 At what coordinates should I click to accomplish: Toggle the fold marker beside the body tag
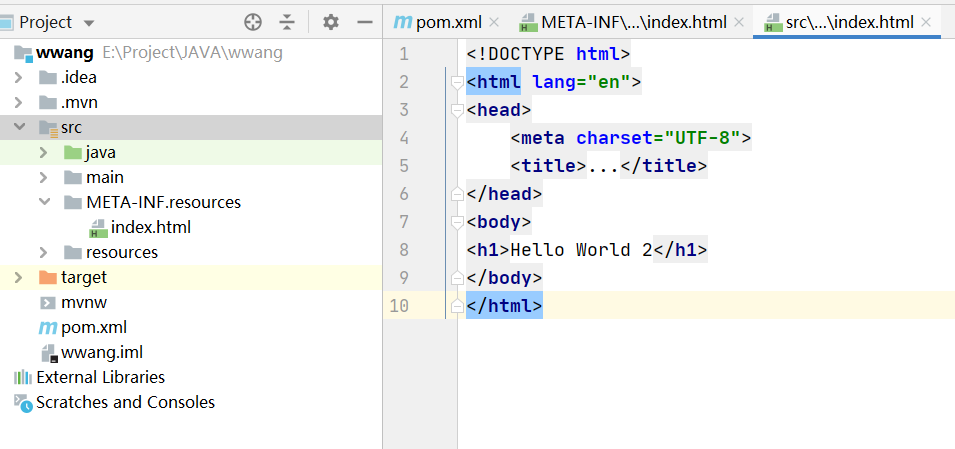[x=458, y=222]
